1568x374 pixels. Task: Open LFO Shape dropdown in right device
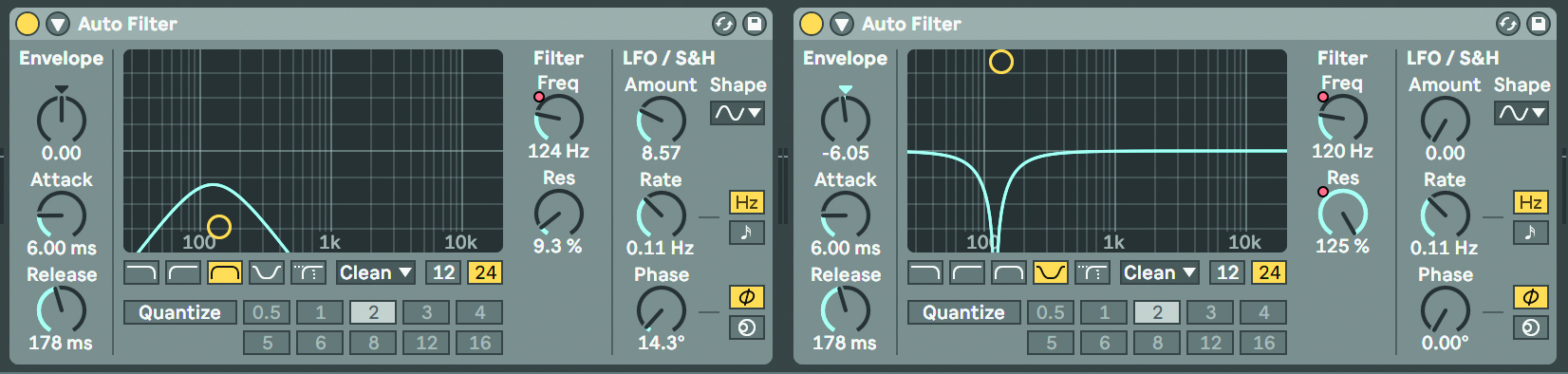[x=1521, y=113]
